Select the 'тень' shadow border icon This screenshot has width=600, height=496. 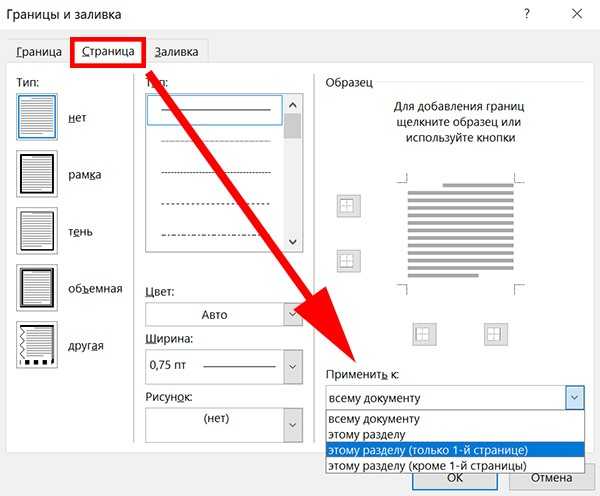coord(38,231)
